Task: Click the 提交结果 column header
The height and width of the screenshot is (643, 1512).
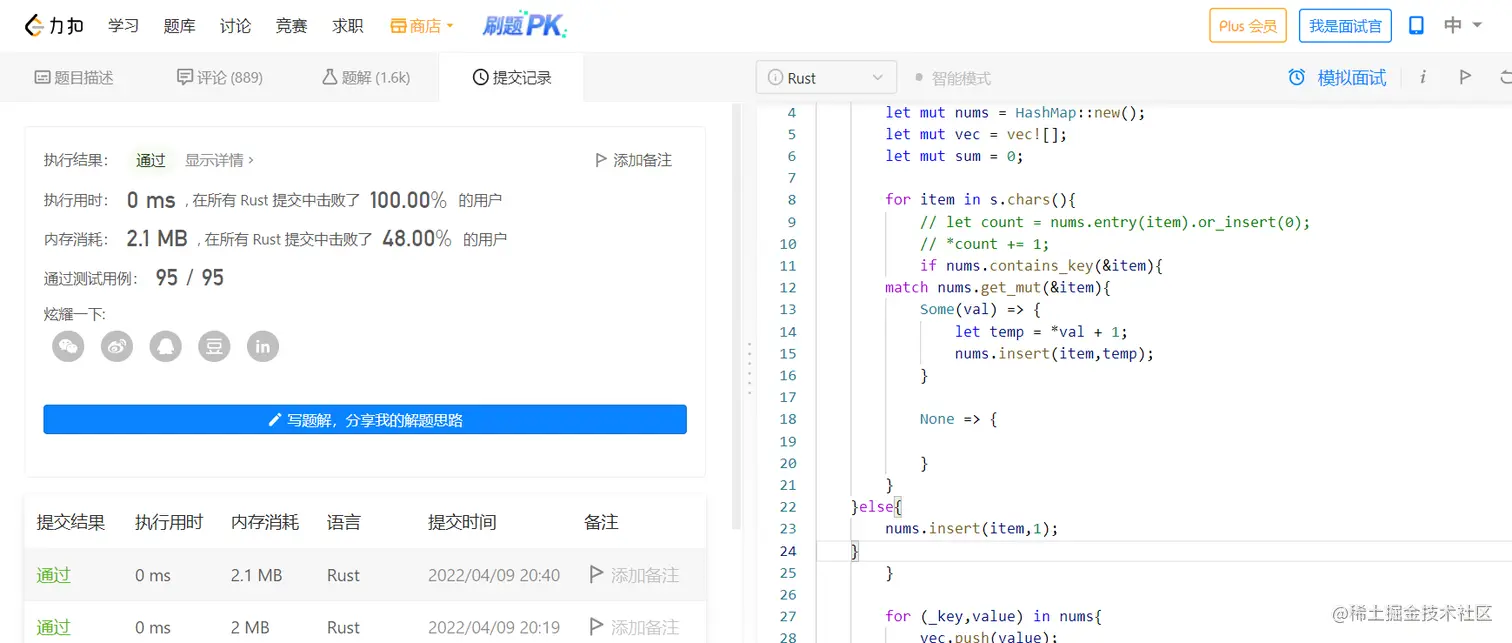Action: (71, 522)
